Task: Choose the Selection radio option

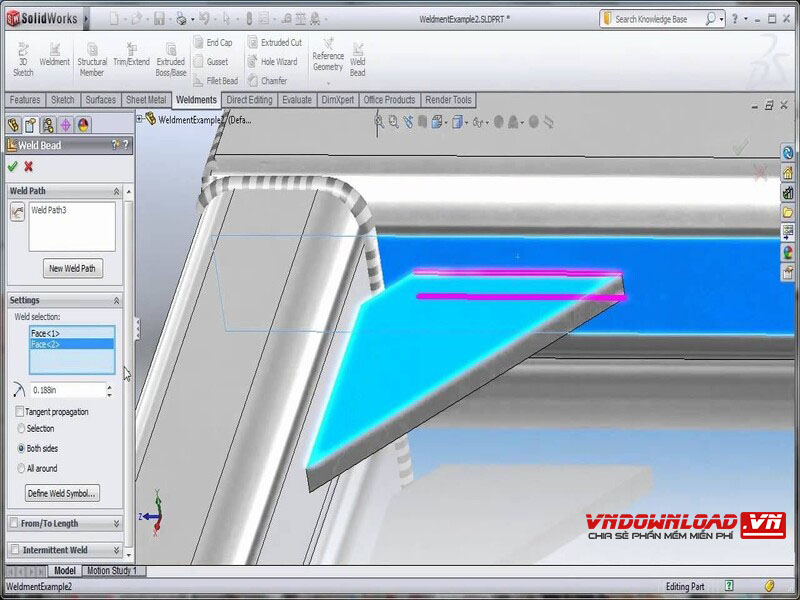Action: [21, 428]
